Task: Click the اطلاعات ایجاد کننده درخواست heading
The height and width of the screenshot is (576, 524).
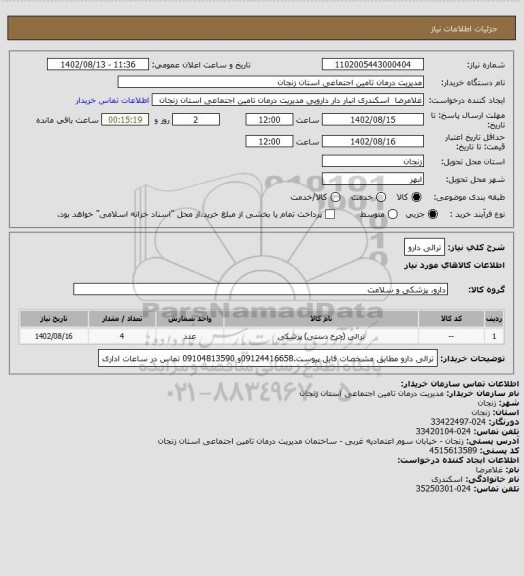Action: (x=458, y=460)
